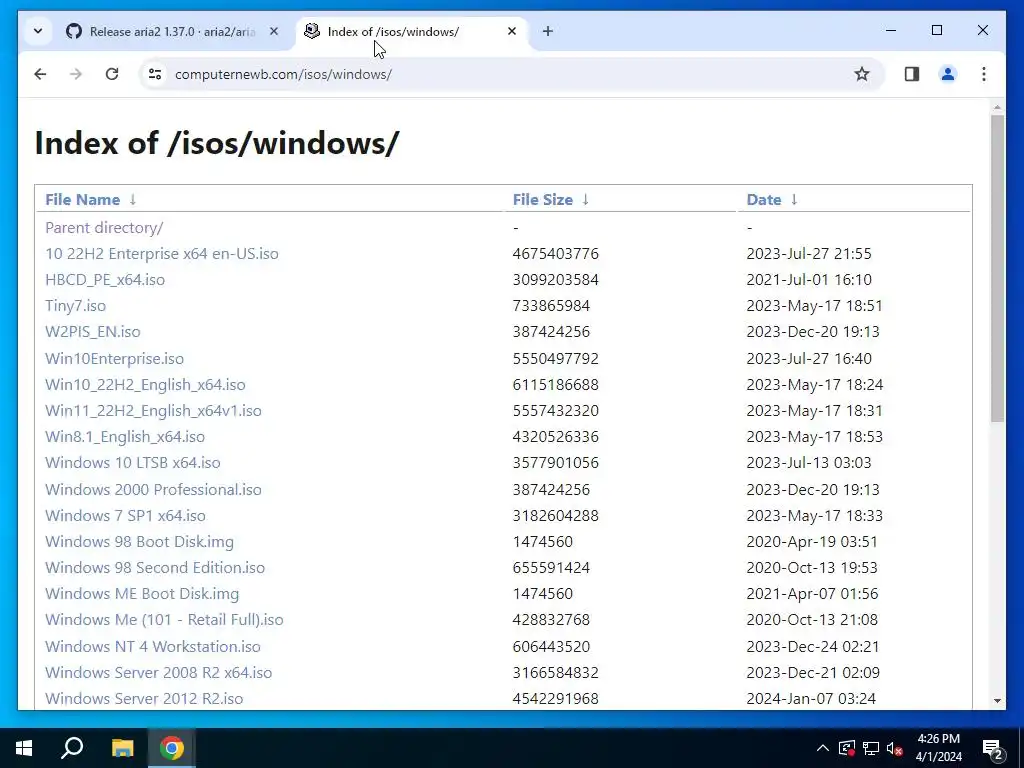Click Windows Server 2012 R2.iso
Screen dimensions: 1024x768
point(144,699)
